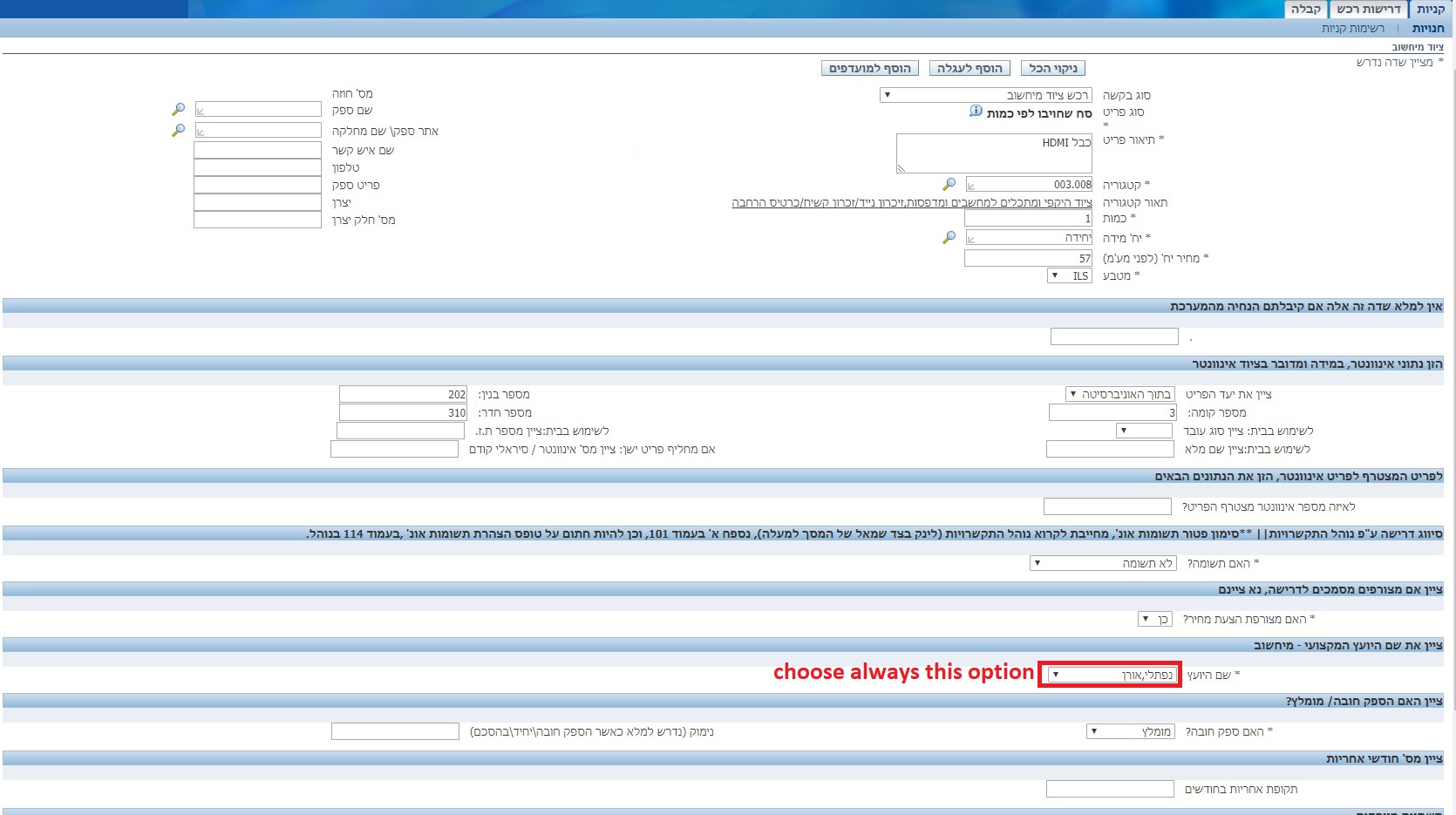Click the Shopping Lists (רשימות קניה) subtab
This screenshot has width=1456, height=815.
click(x=1352, y=29)
